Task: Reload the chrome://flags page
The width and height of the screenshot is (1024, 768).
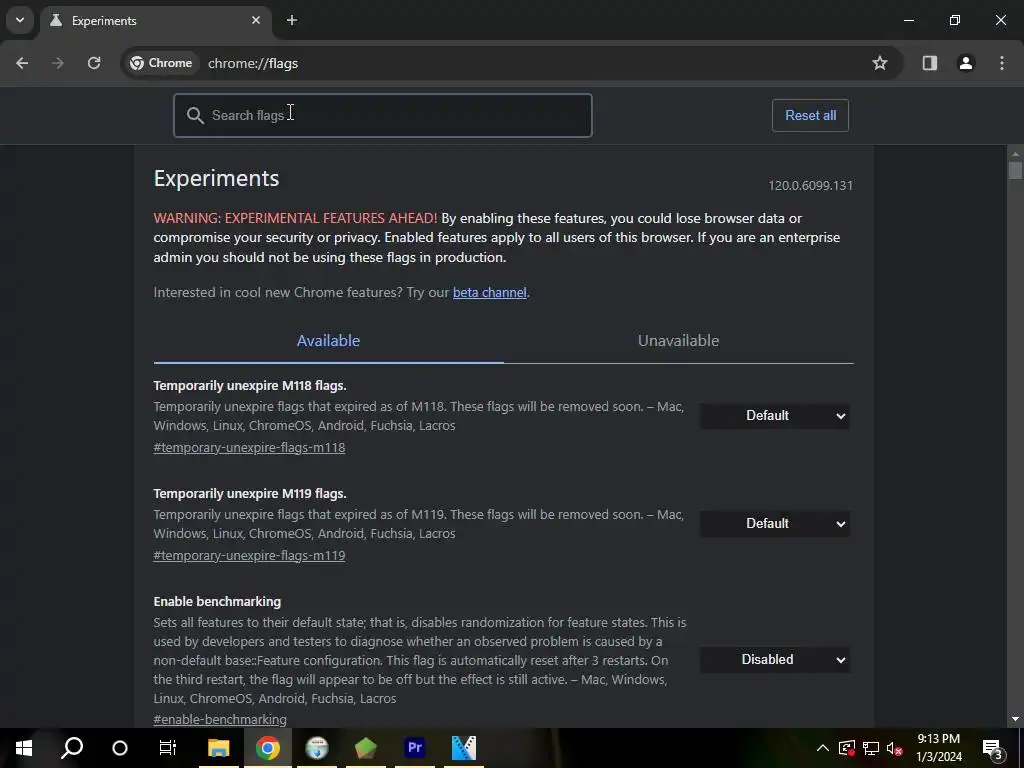Action: pyautogui.click(x=94, y=63)
